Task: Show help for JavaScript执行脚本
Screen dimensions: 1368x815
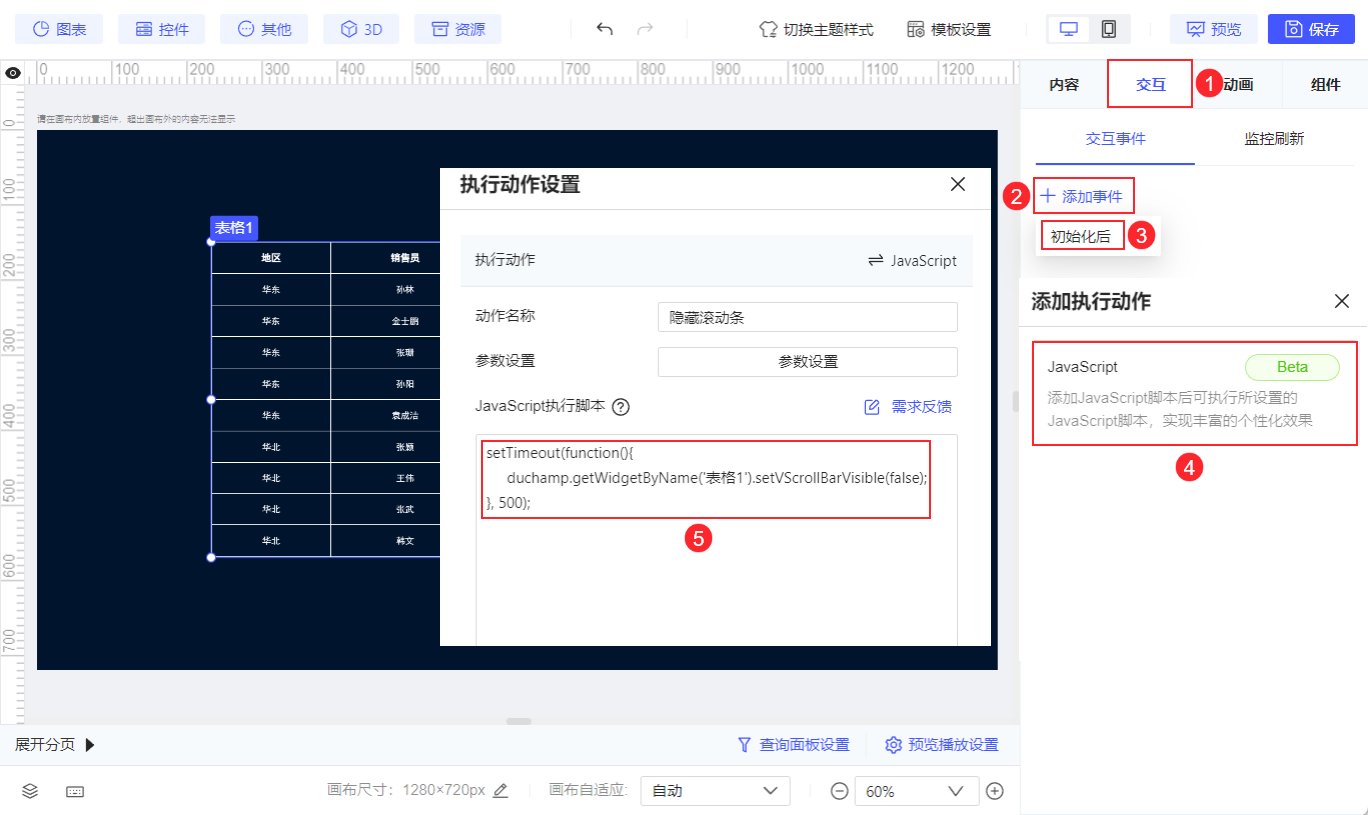Action: point(620,407)
